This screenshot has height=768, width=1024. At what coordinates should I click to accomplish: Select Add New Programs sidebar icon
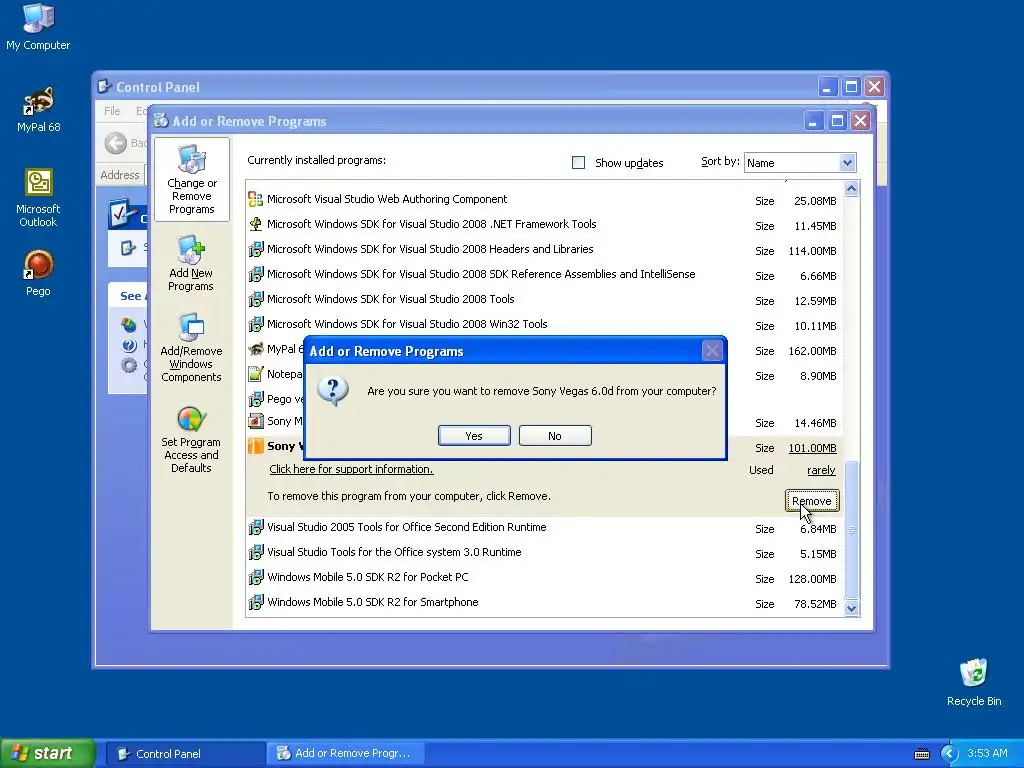[x=191, y=263]
